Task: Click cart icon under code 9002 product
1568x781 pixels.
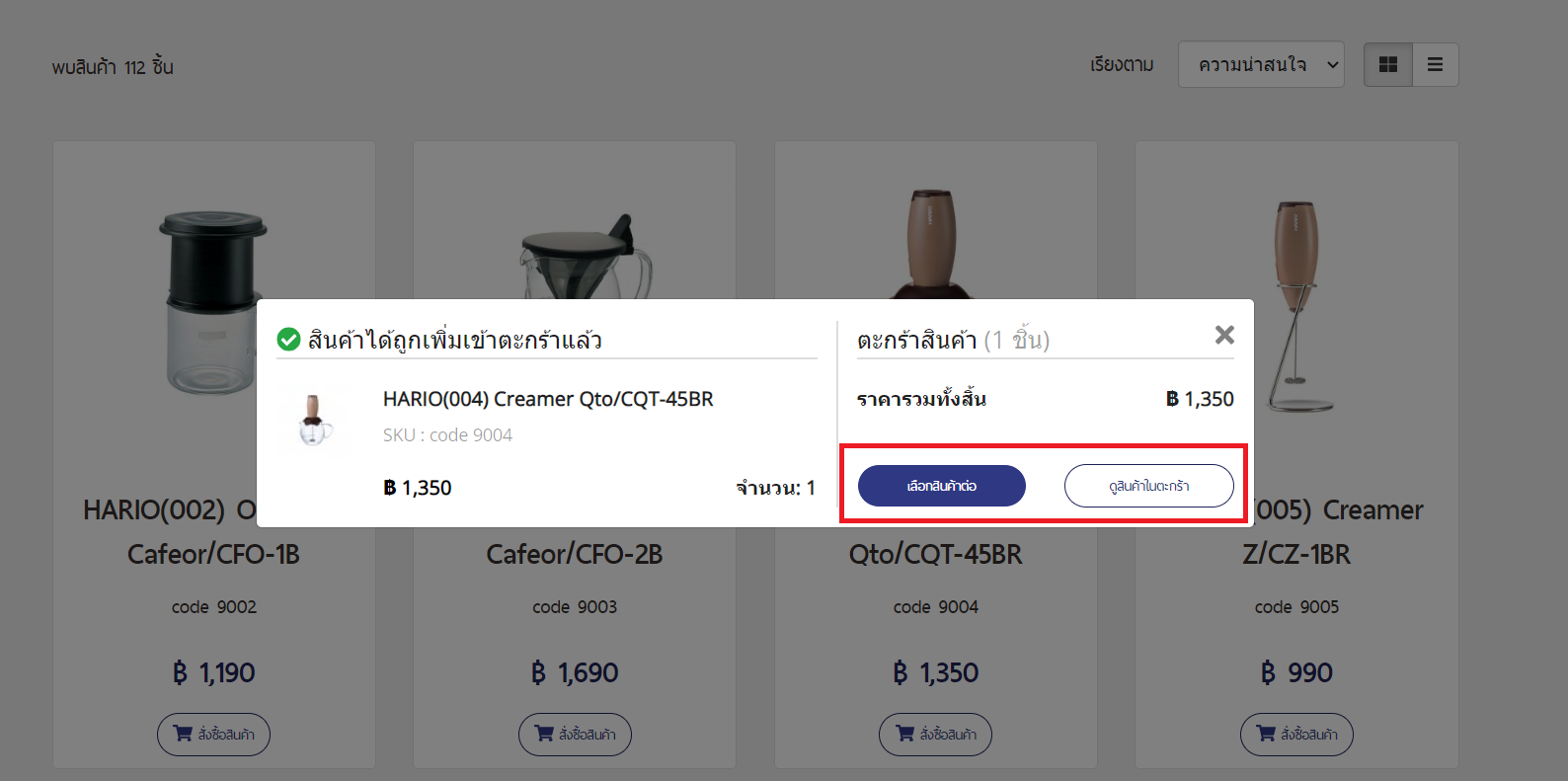Action: [184, 734]
